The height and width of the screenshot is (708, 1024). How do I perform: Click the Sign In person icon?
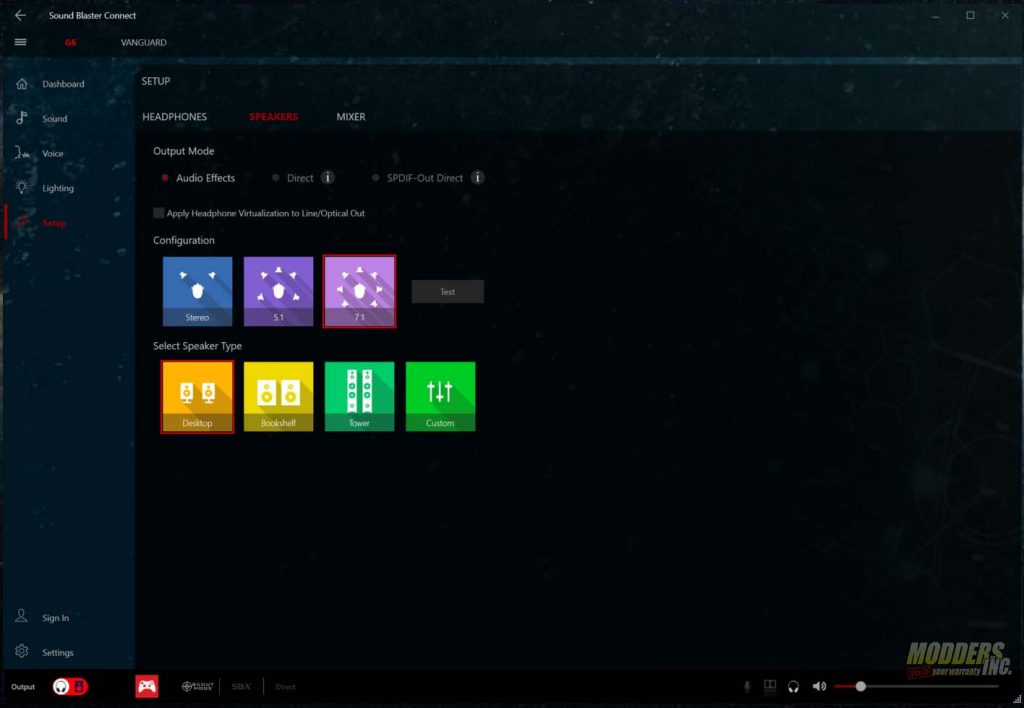[22, 616]
